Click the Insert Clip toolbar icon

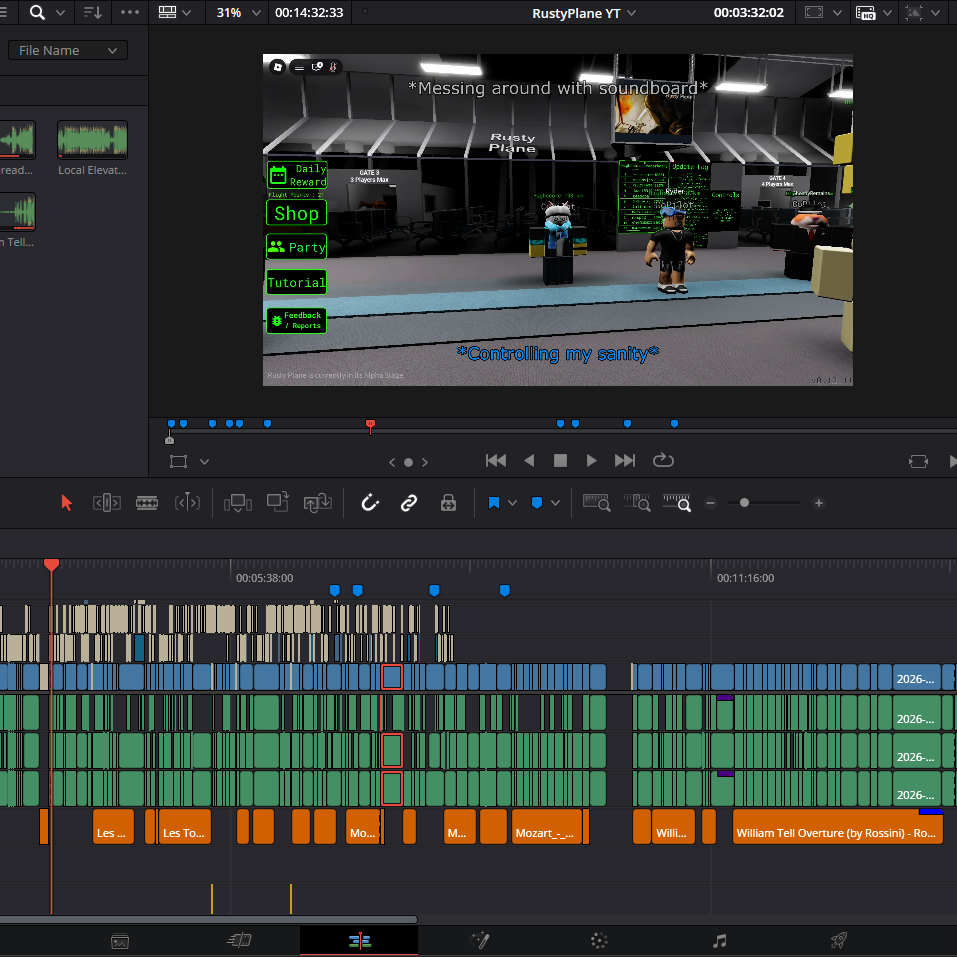(237, 503)
